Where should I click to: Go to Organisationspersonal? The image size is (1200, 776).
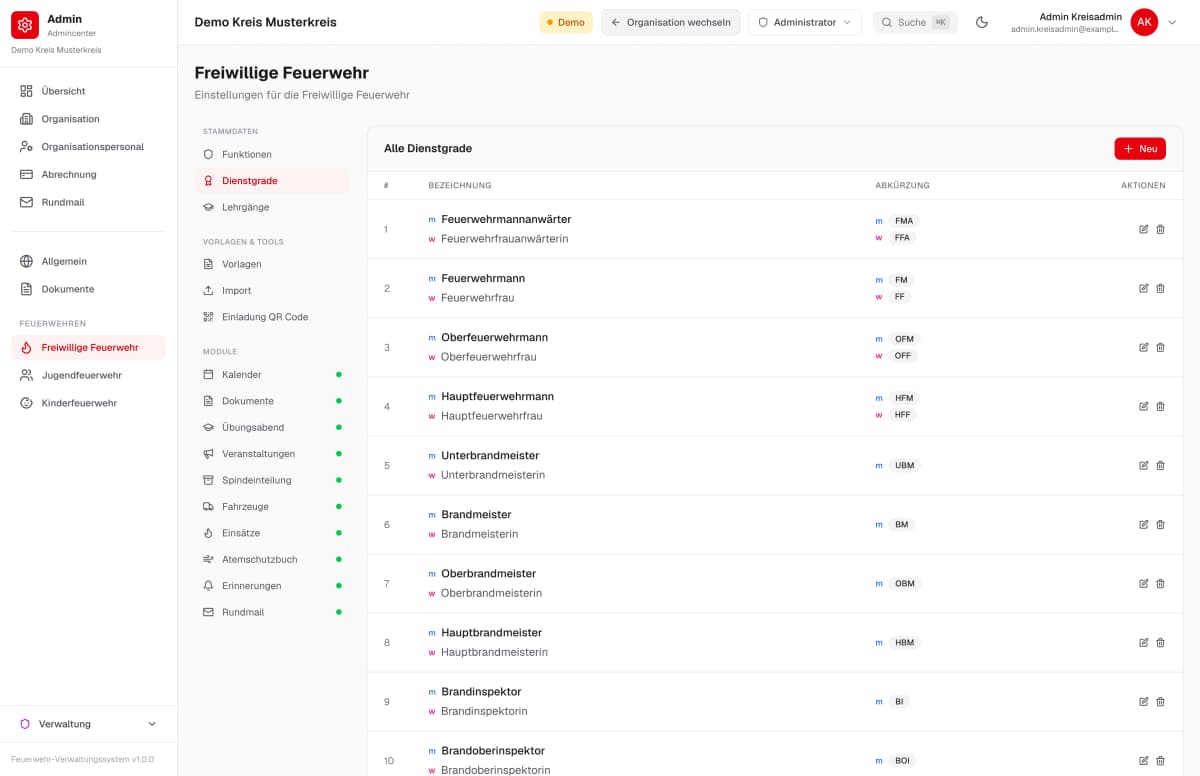coord(89,146)
